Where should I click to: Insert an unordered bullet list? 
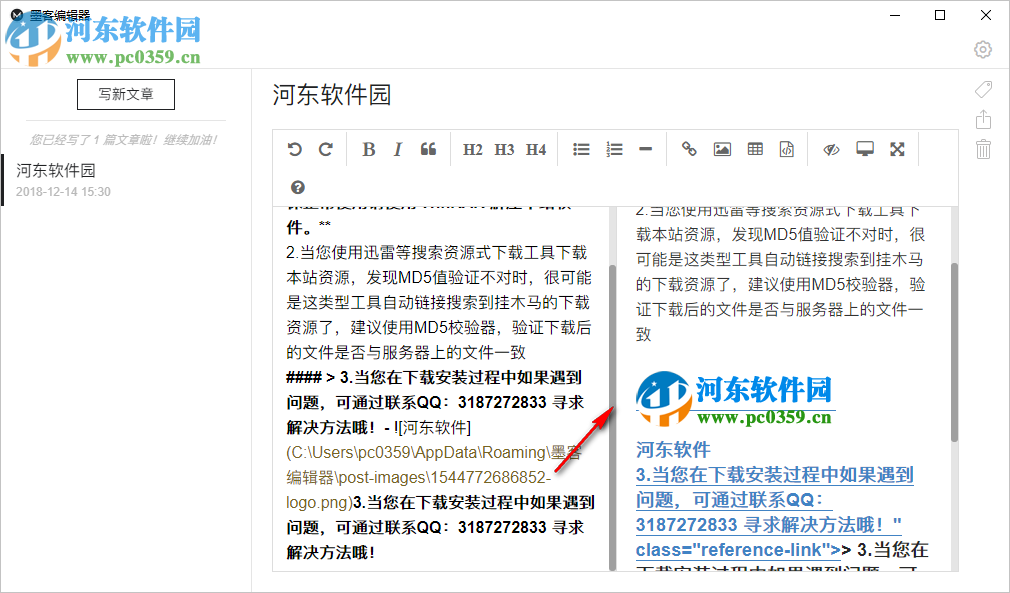(x=581, y=149)
